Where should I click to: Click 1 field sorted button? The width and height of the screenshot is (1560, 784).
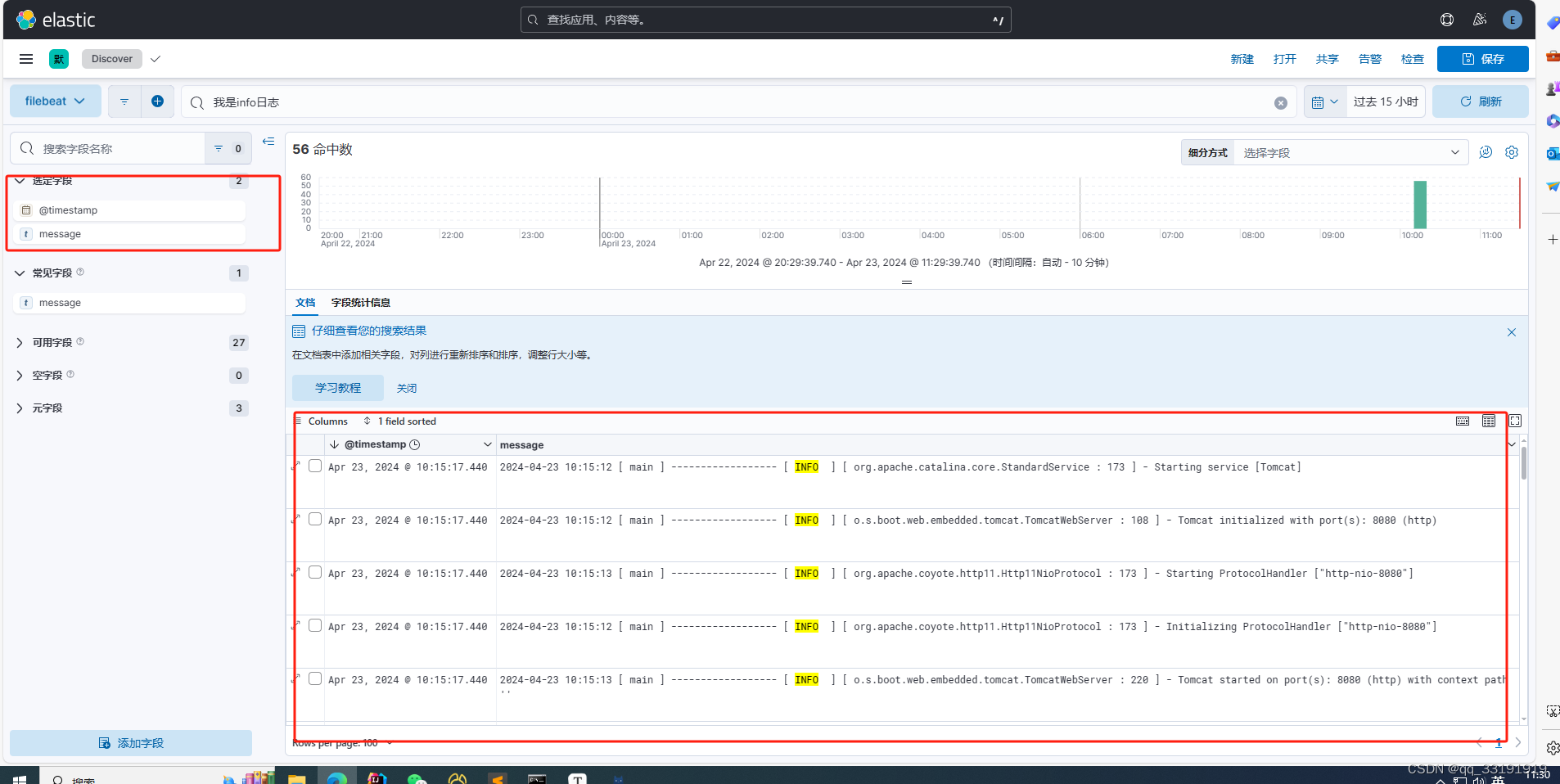pyautogui.click(x=400, y=421)
